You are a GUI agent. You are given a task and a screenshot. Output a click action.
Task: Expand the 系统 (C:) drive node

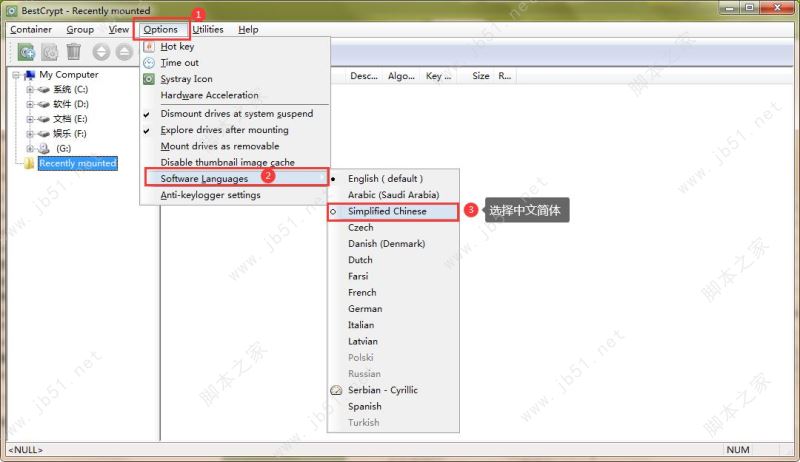(30, 90)
